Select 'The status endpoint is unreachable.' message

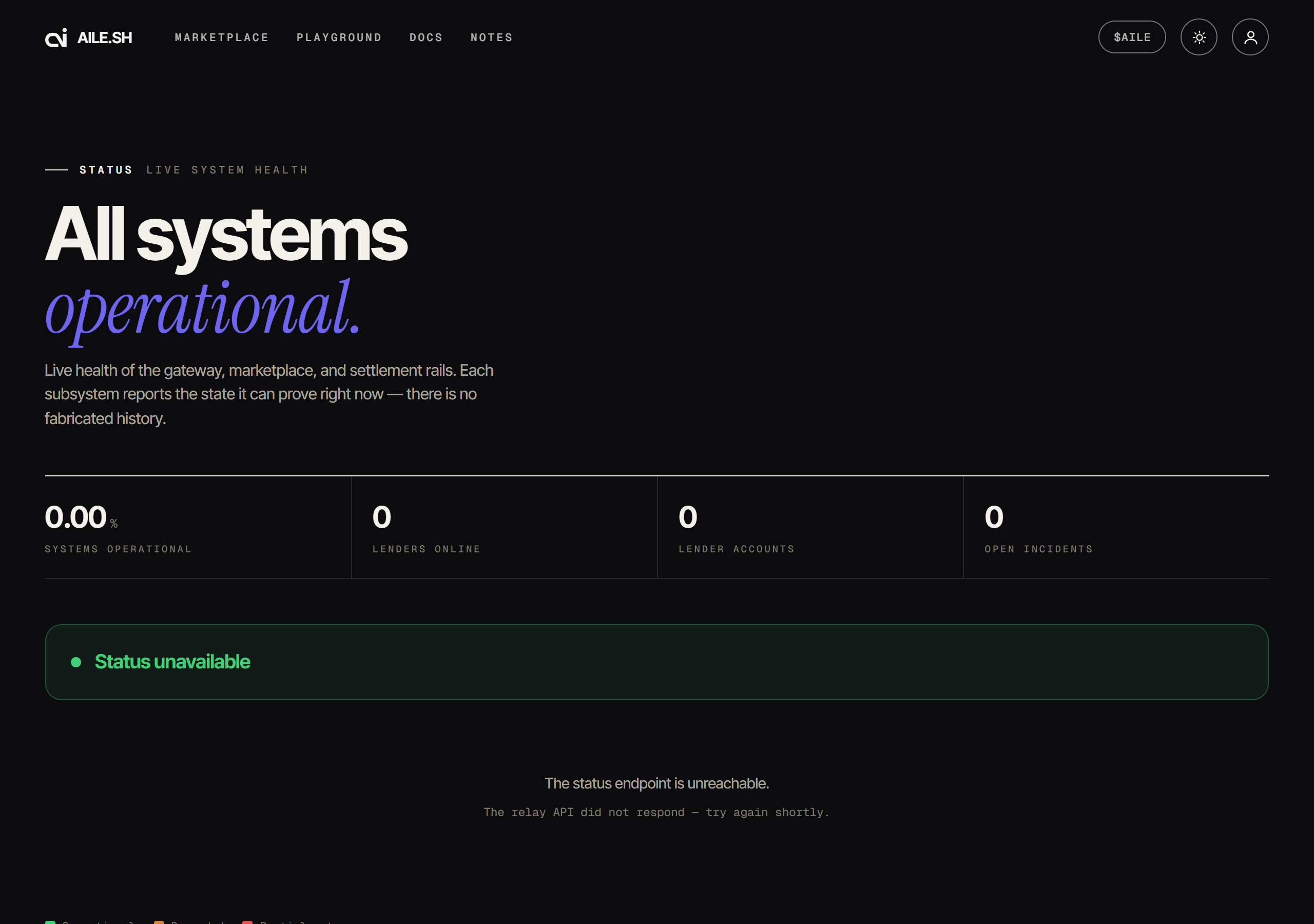click(657, 783)
